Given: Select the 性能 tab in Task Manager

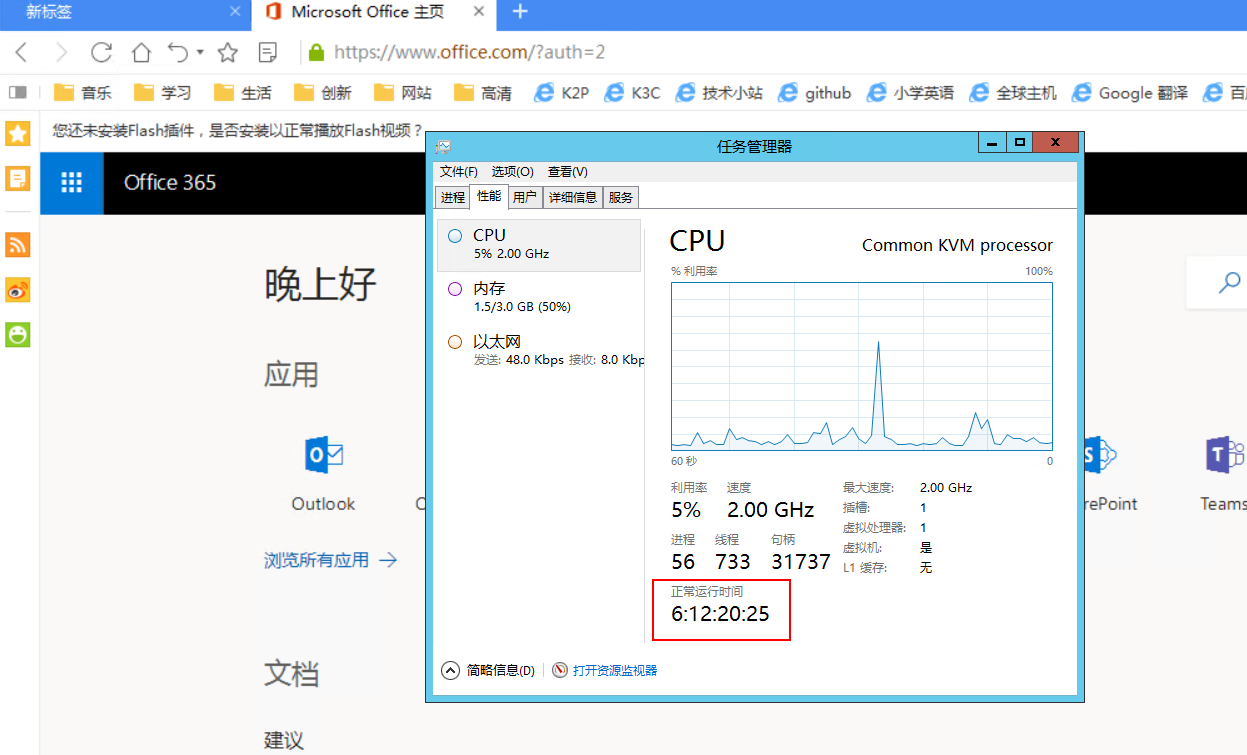Looking at the screenshot, I should [489, 196].
